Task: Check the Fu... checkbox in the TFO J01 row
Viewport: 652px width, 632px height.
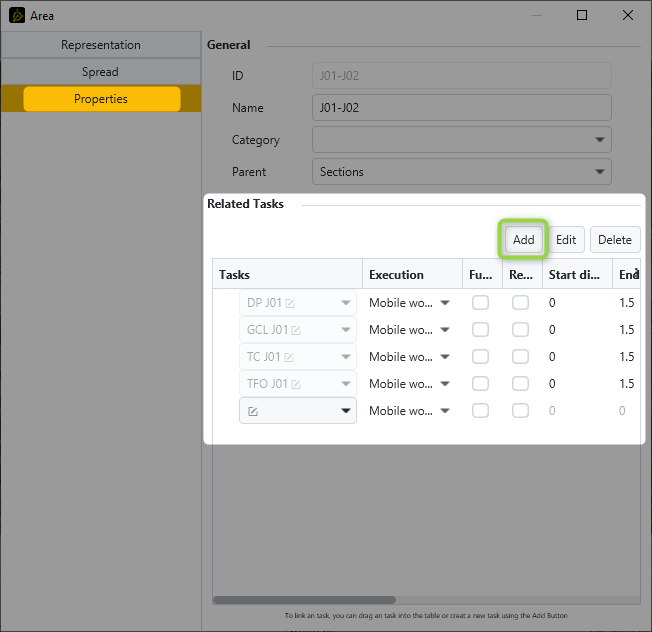Action: pyautogui.click(x=481, y=383)
